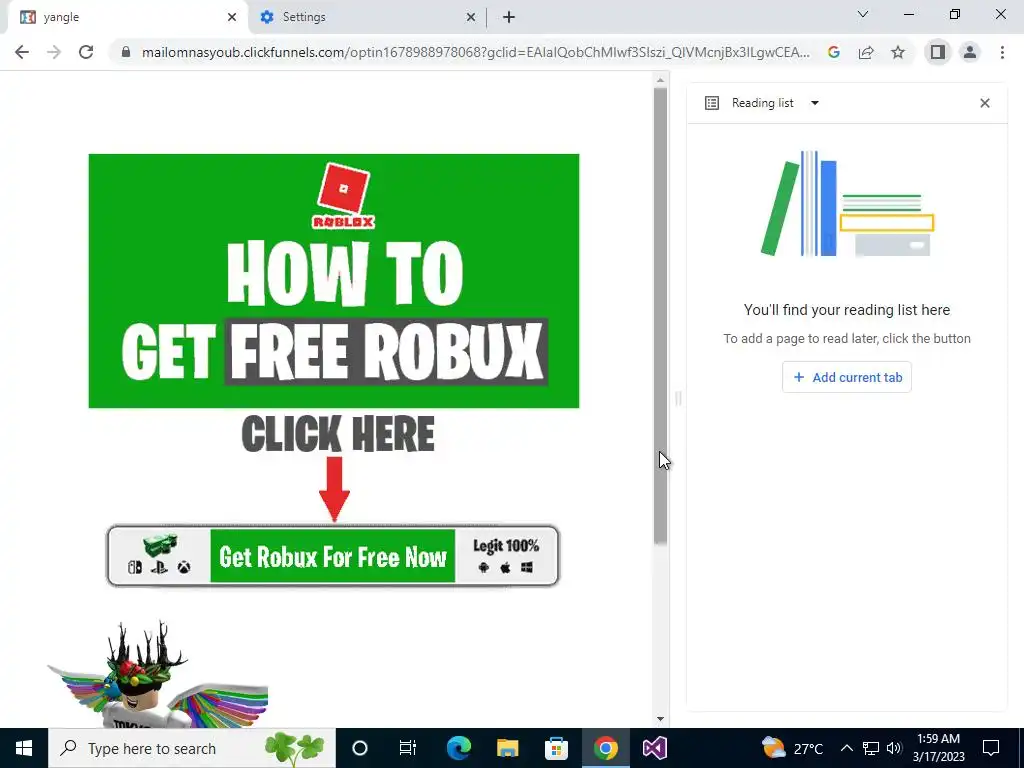Click the forward navigation arrow
Image resolution: width=1024 pixels, height=768 pixels.
[x=54, y=52]
